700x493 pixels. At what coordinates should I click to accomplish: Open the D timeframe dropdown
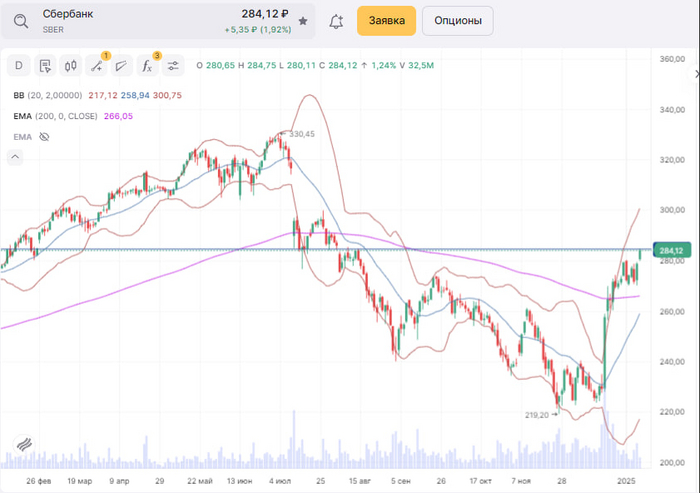pyautogui.click(x=19, y=66)
